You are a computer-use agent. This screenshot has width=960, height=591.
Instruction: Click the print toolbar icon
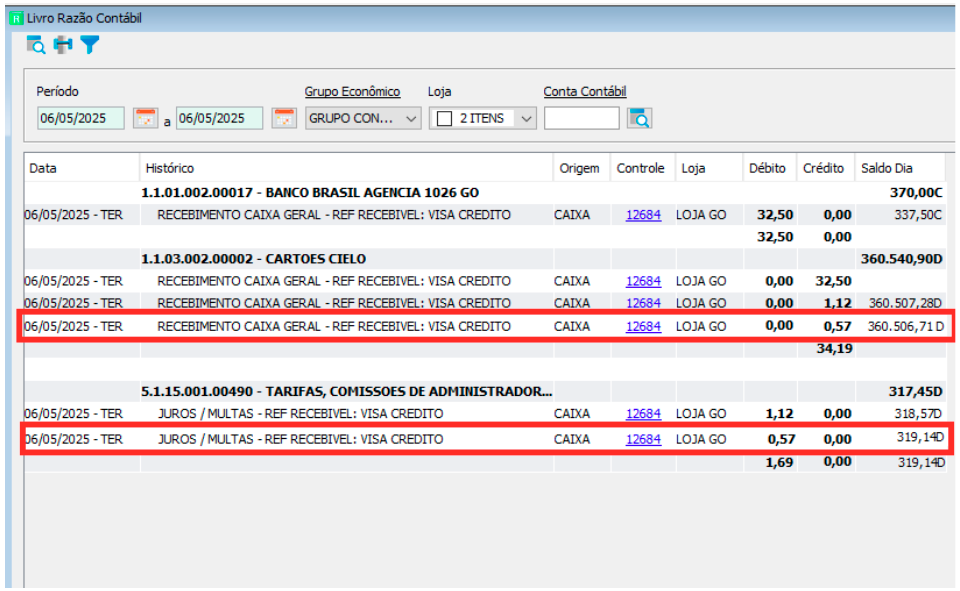(62, 45)
